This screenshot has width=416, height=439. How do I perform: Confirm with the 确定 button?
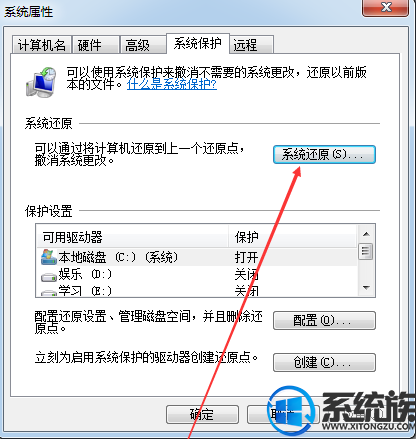[202, 415]
